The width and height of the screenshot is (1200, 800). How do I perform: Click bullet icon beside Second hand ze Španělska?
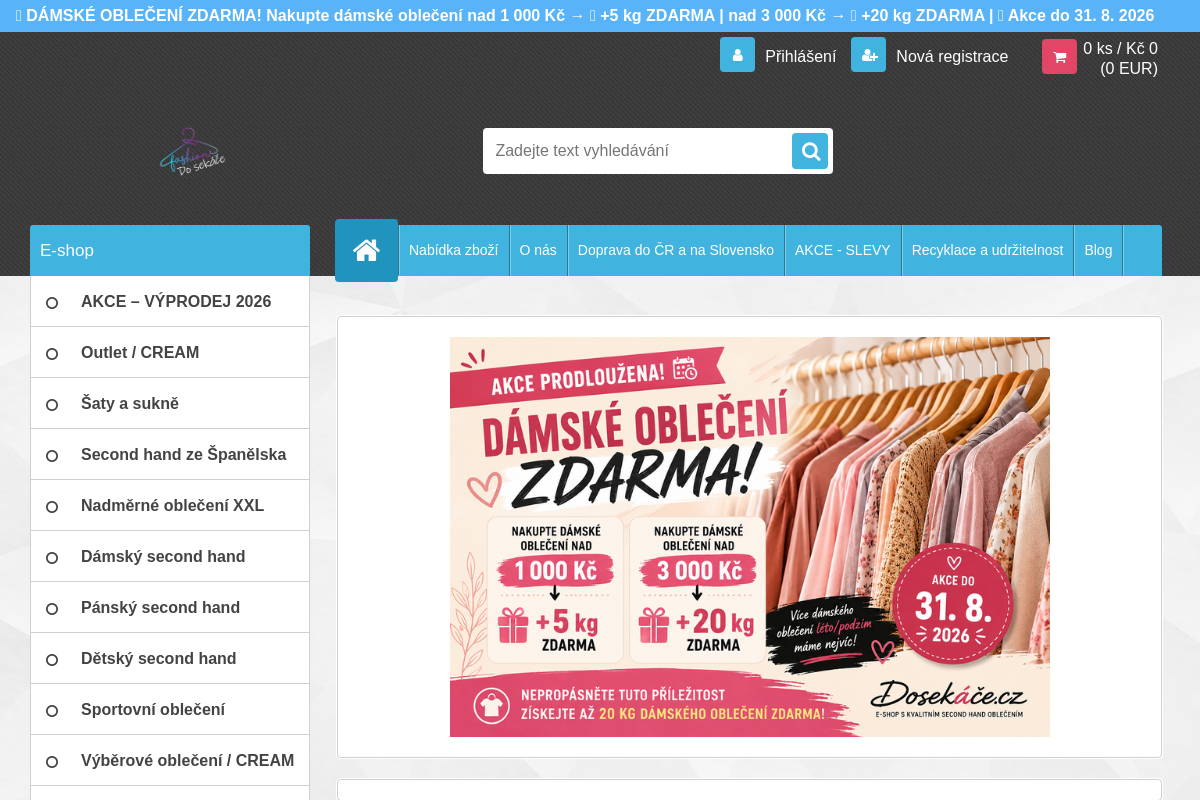52,456
